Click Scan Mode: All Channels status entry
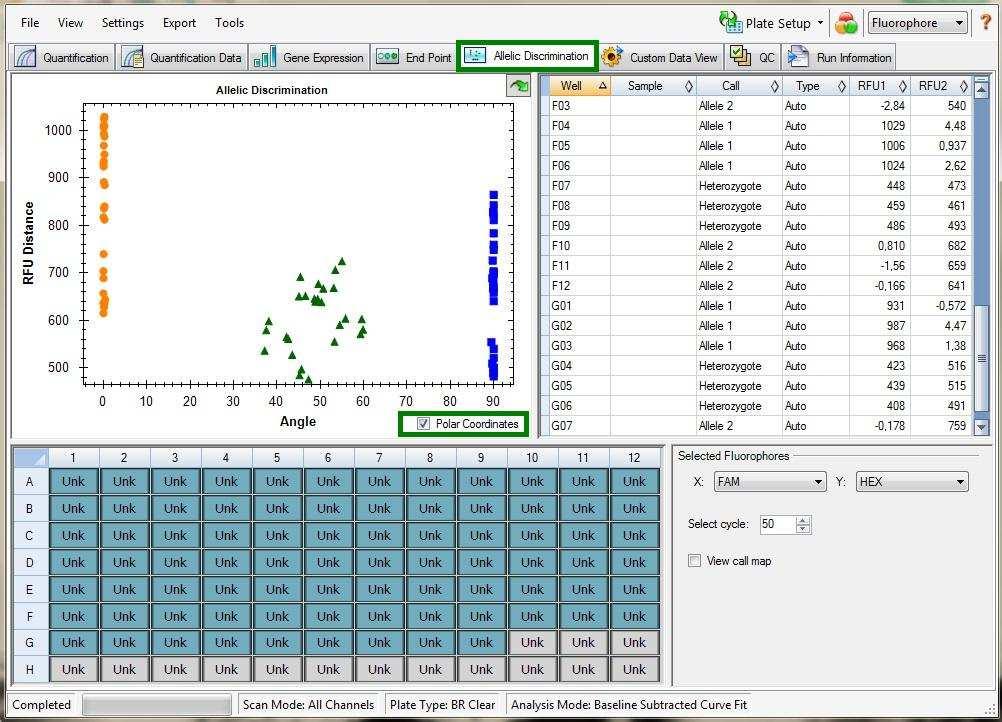The image size is (1002, 722). tap(308, 705)
